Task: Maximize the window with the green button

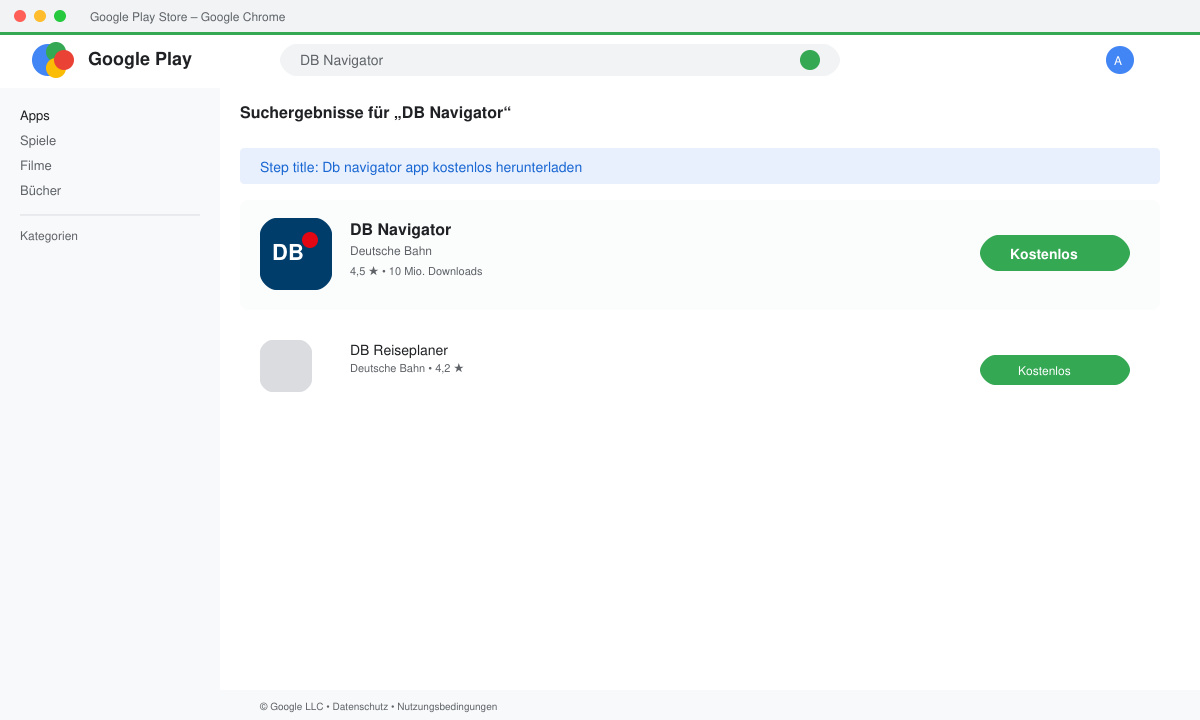Action: [x=60, y=16]
